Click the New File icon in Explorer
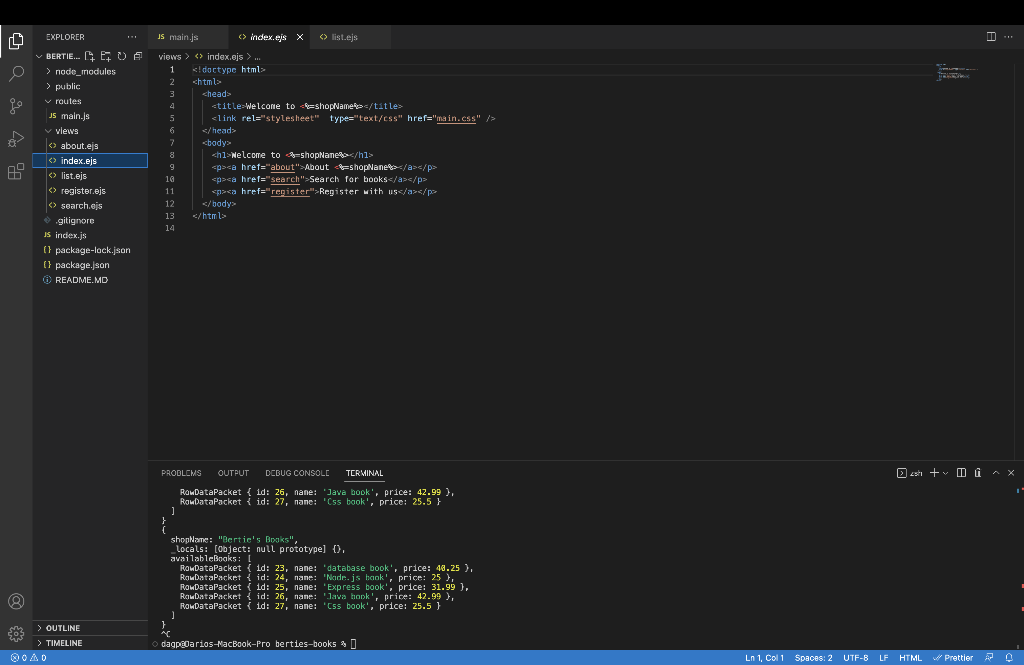Viewport: 1024px width, 665px height. (91, 56)
